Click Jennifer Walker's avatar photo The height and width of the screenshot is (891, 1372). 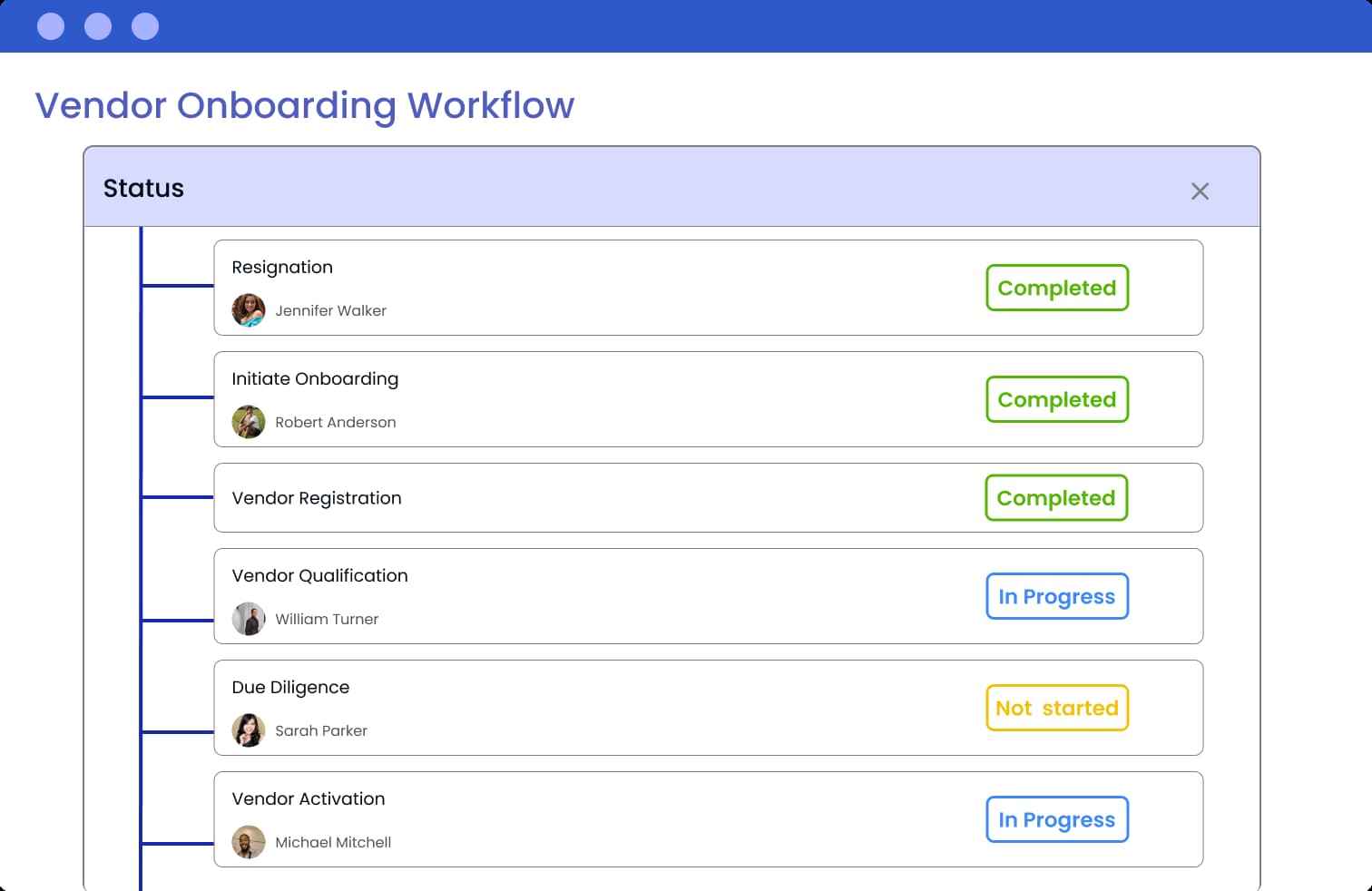pyautogui.click(x=249, y=310)
